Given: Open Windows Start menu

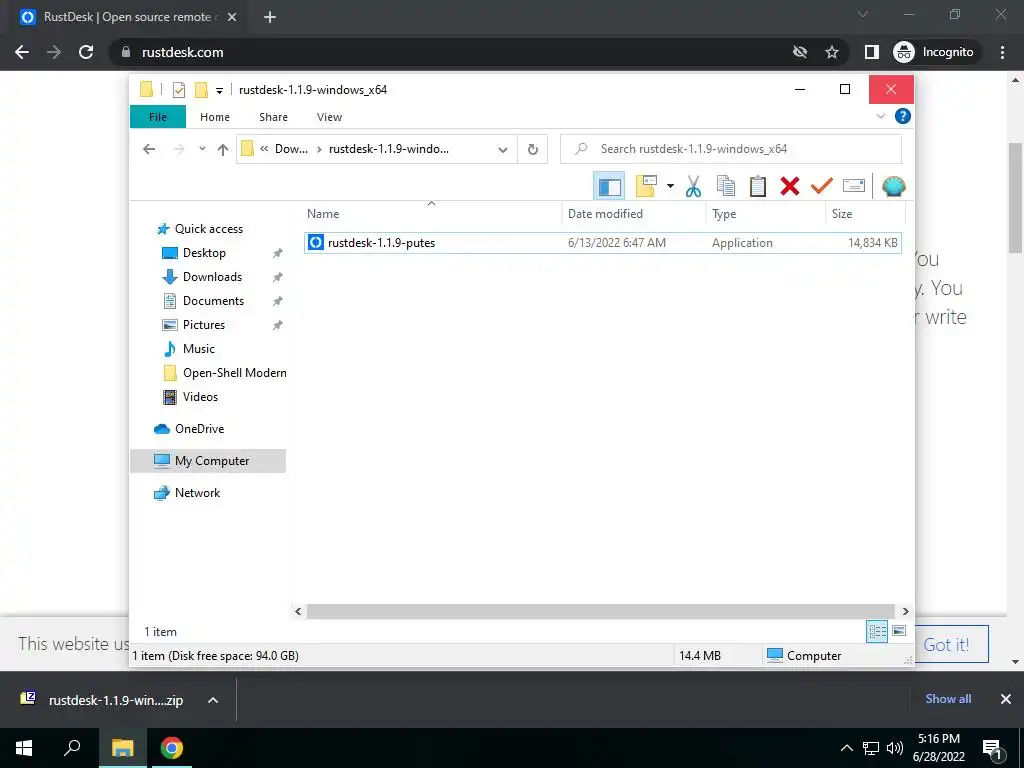Looking at the screenshot, I should [24, 748].
